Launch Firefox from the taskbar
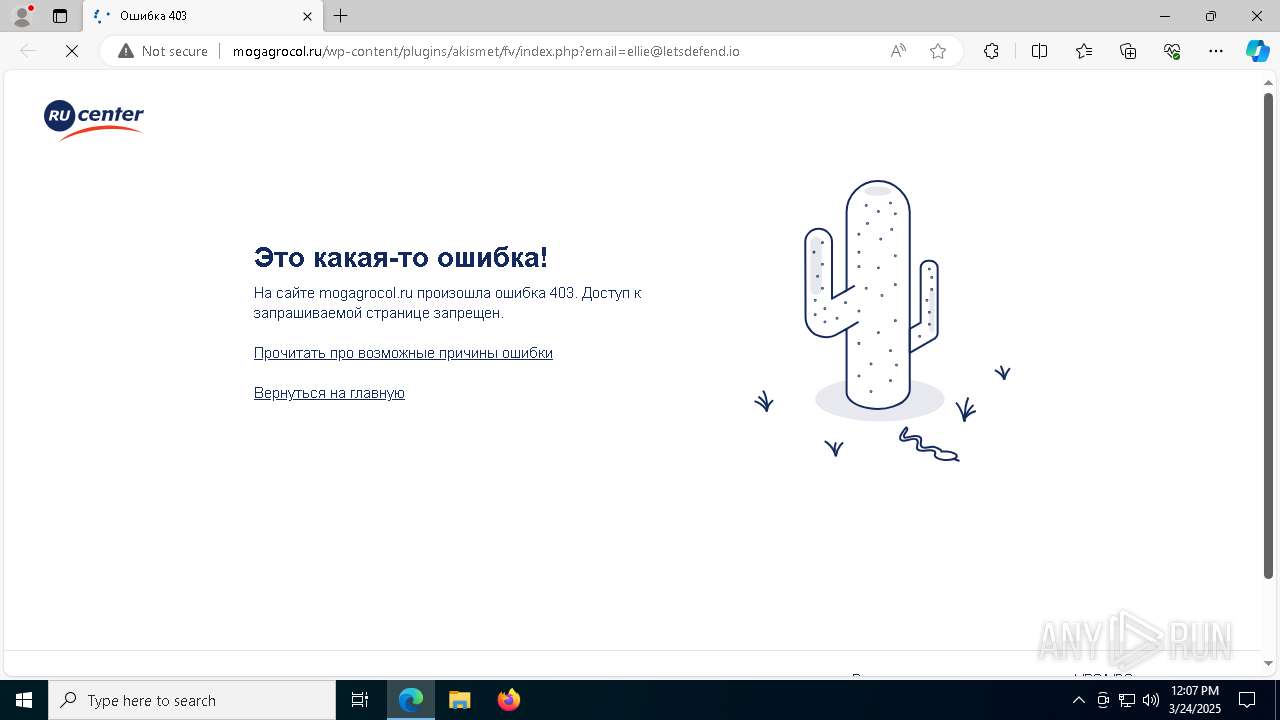Image resolution: width=1280 pixels, height=720 pixels. click(x=509, y=700)
